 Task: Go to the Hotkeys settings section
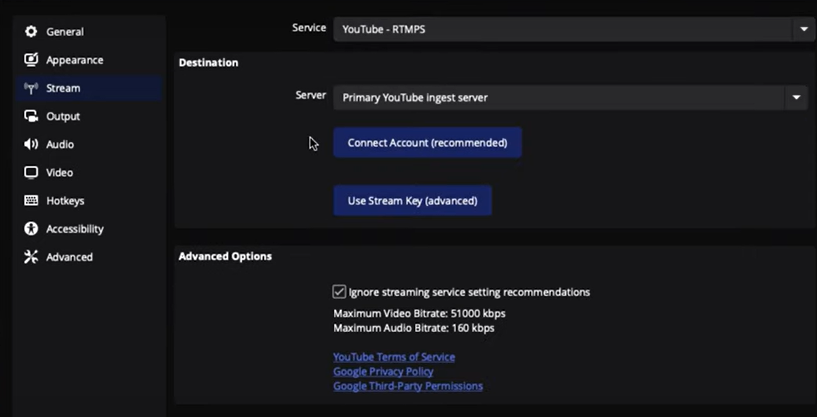coord(65,201)
